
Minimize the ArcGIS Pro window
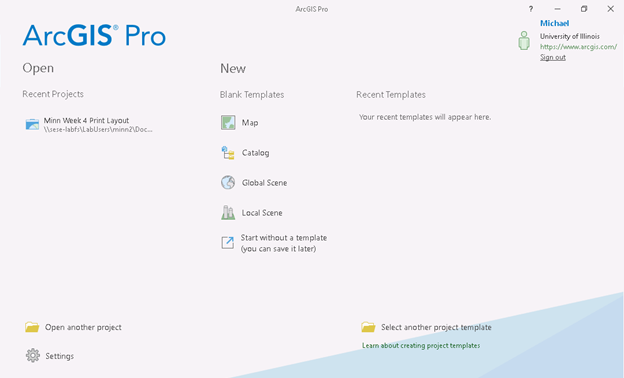pos(558,9)
